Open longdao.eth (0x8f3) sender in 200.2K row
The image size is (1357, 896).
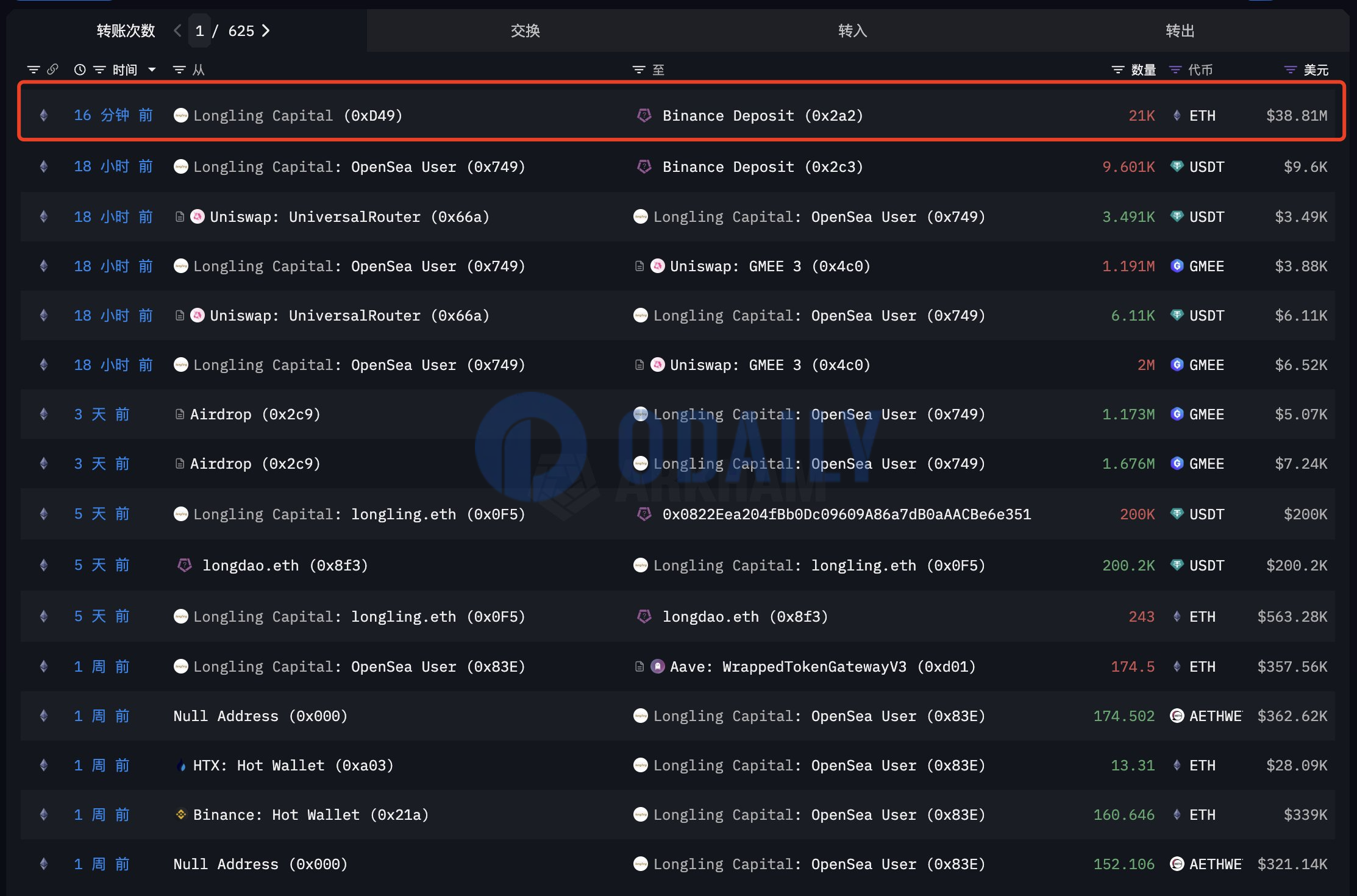tap(285, 566)
